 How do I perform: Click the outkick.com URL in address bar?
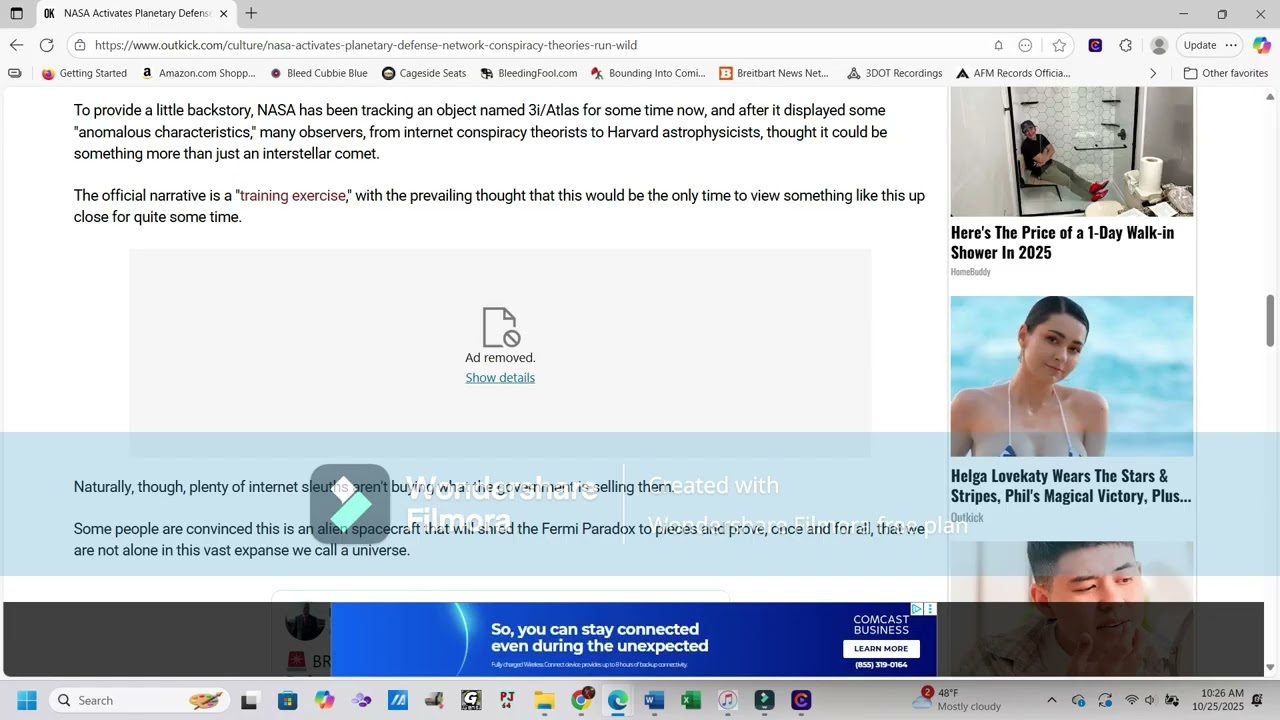tap(366, 45)
